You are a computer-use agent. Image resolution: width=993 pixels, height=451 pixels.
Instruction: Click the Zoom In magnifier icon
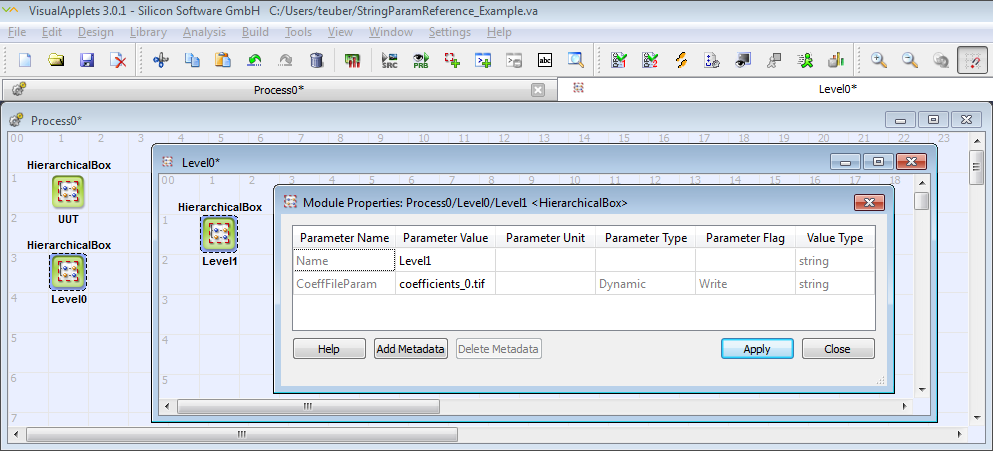879,61
